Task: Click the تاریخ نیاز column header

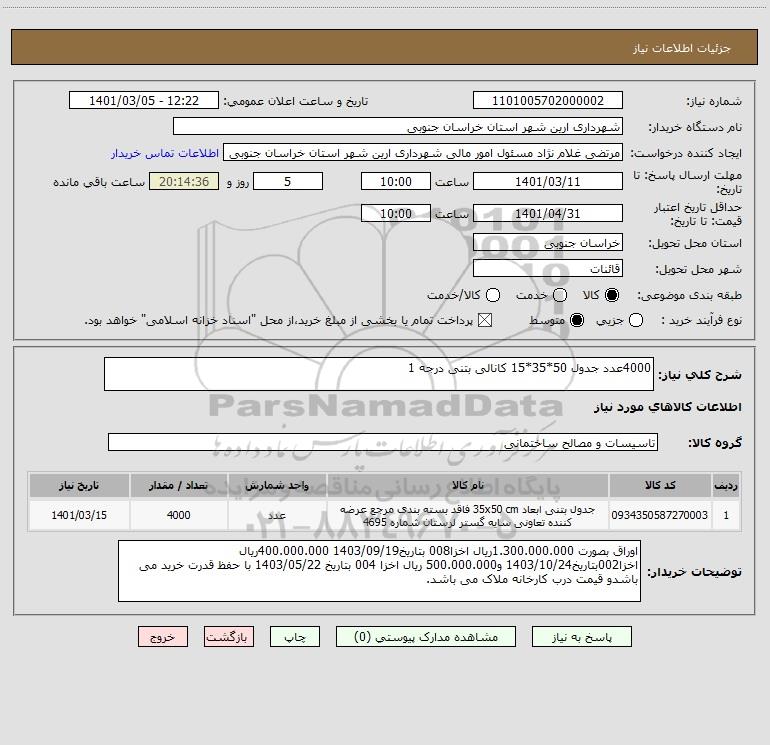Action: coord(79,485)
